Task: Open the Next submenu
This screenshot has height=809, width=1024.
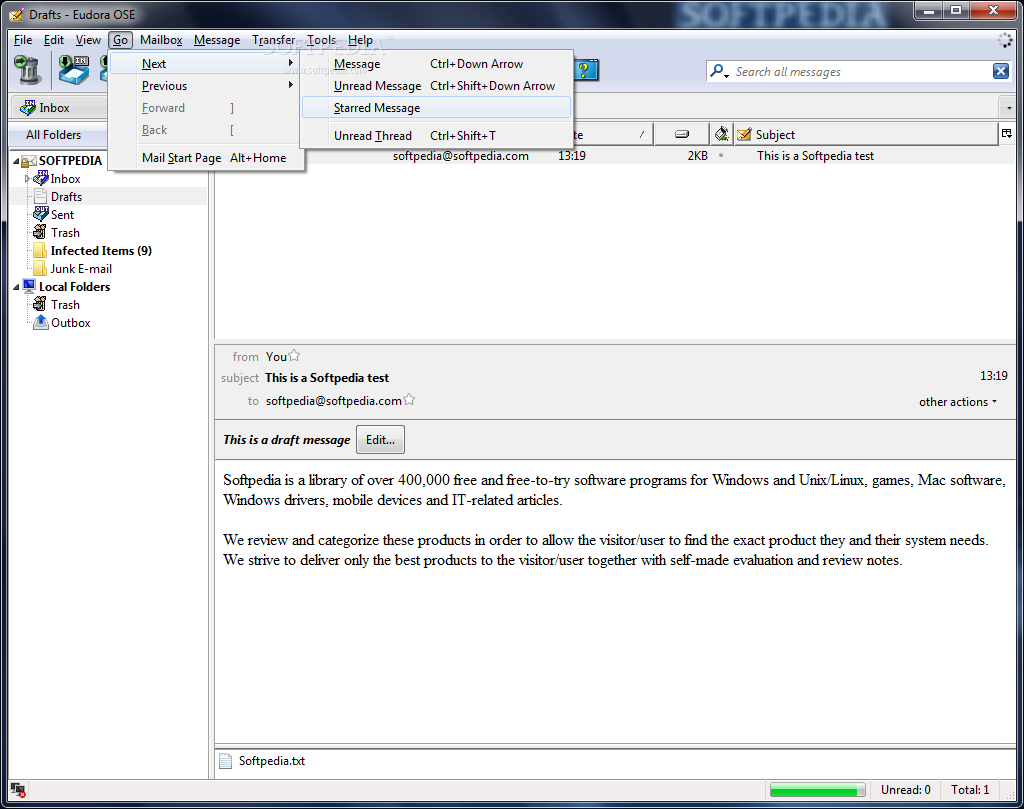Action: tap(206, 63)
